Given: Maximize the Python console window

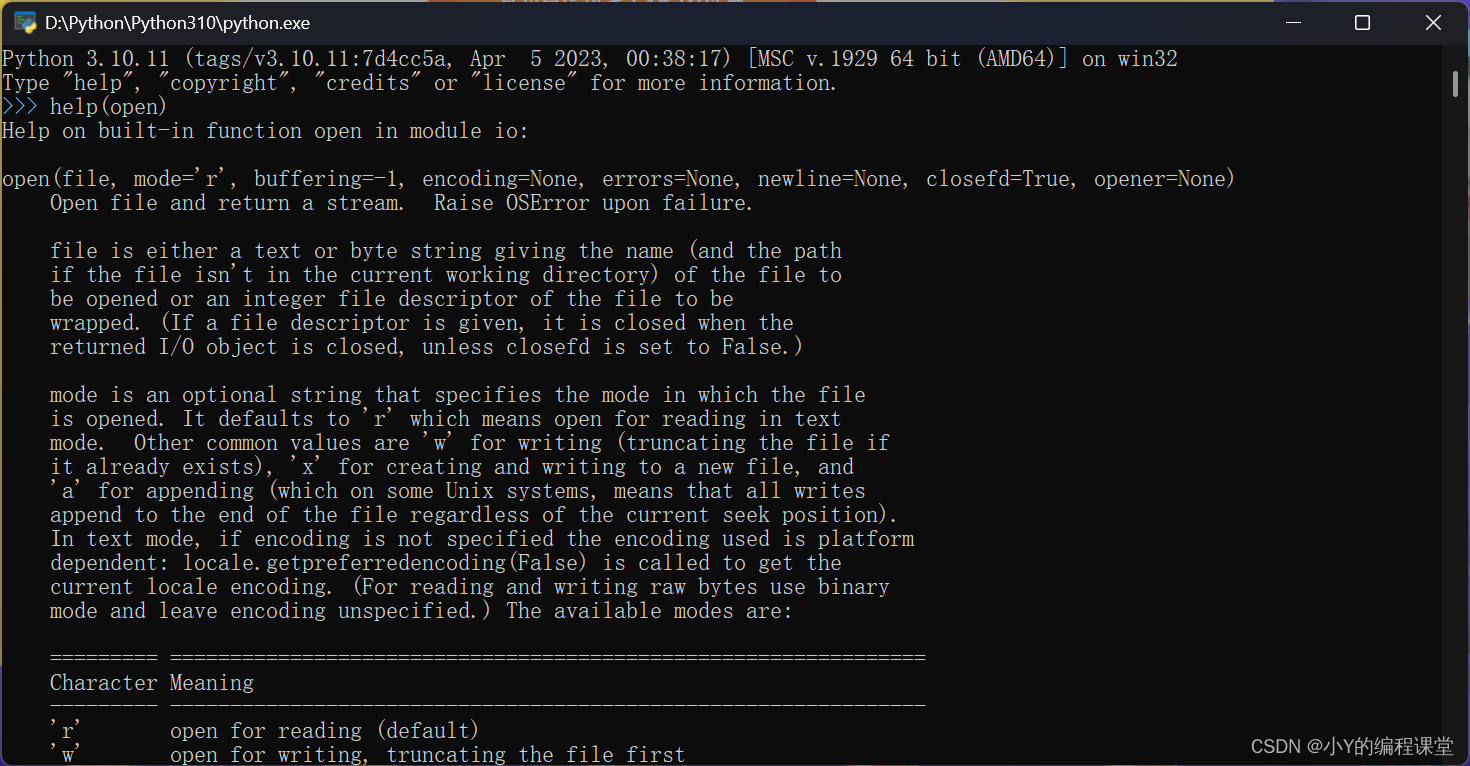Looking at the screenshot, I should coord(1362,22).
